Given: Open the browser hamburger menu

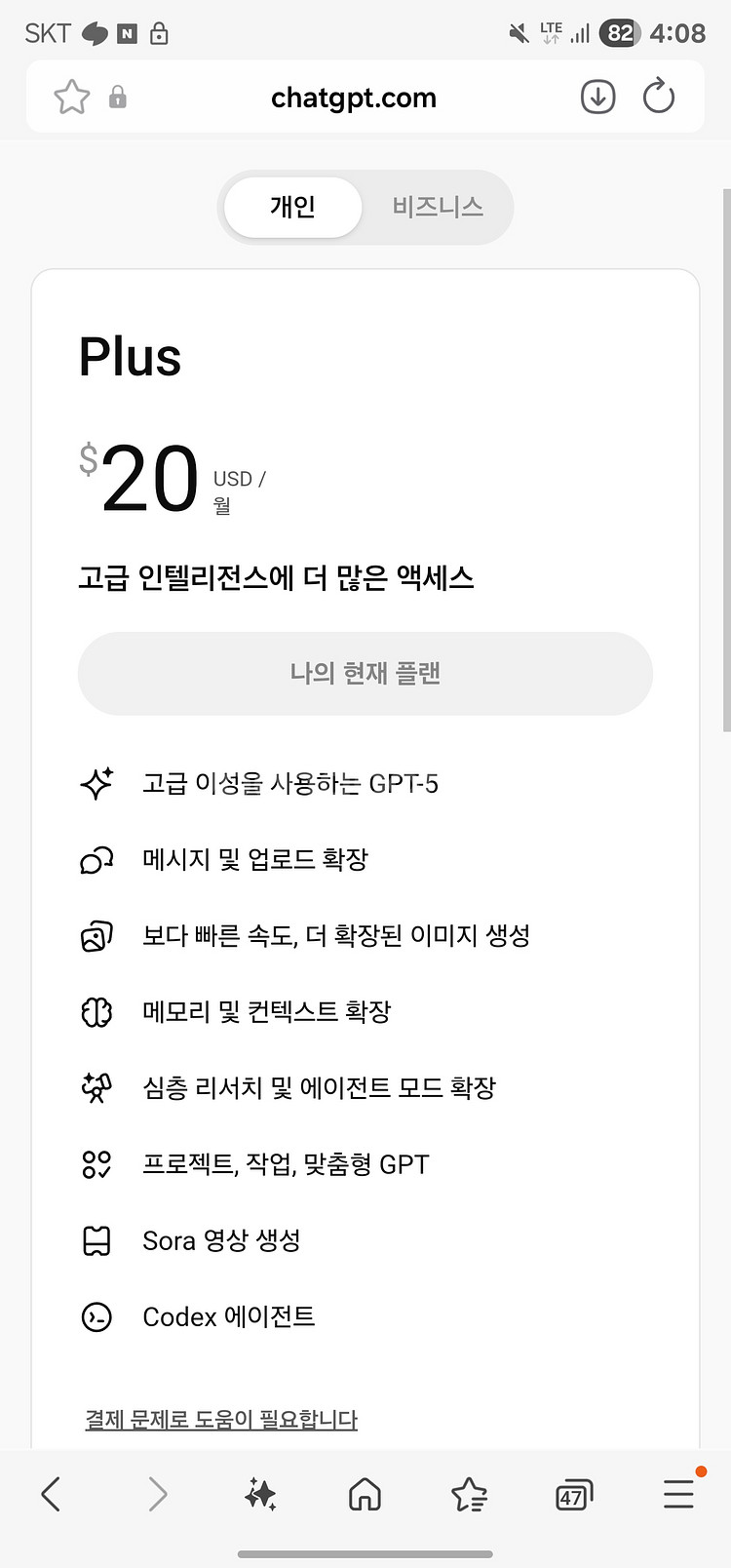Looking at the screenshot, I should pos(678,1494).
